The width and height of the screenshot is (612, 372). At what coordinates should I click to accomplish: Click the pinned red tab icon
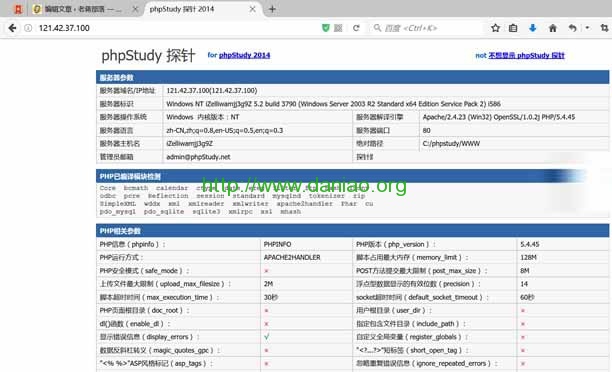(18, 9)
